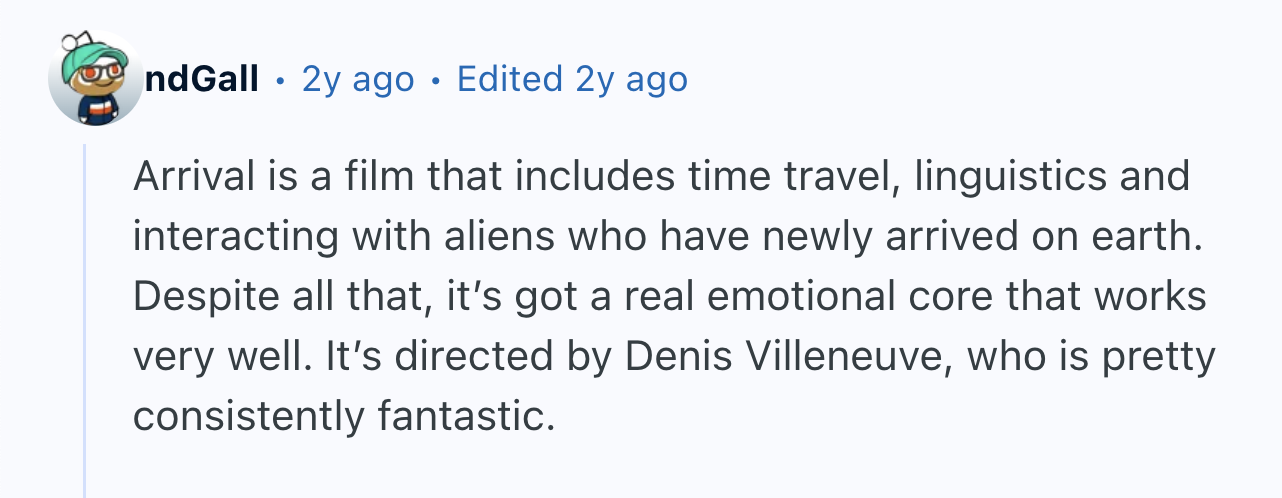Screen dimensions: 1282x498
Task: Collapse the comment thread via vertical line
Action: coord(86,320)
